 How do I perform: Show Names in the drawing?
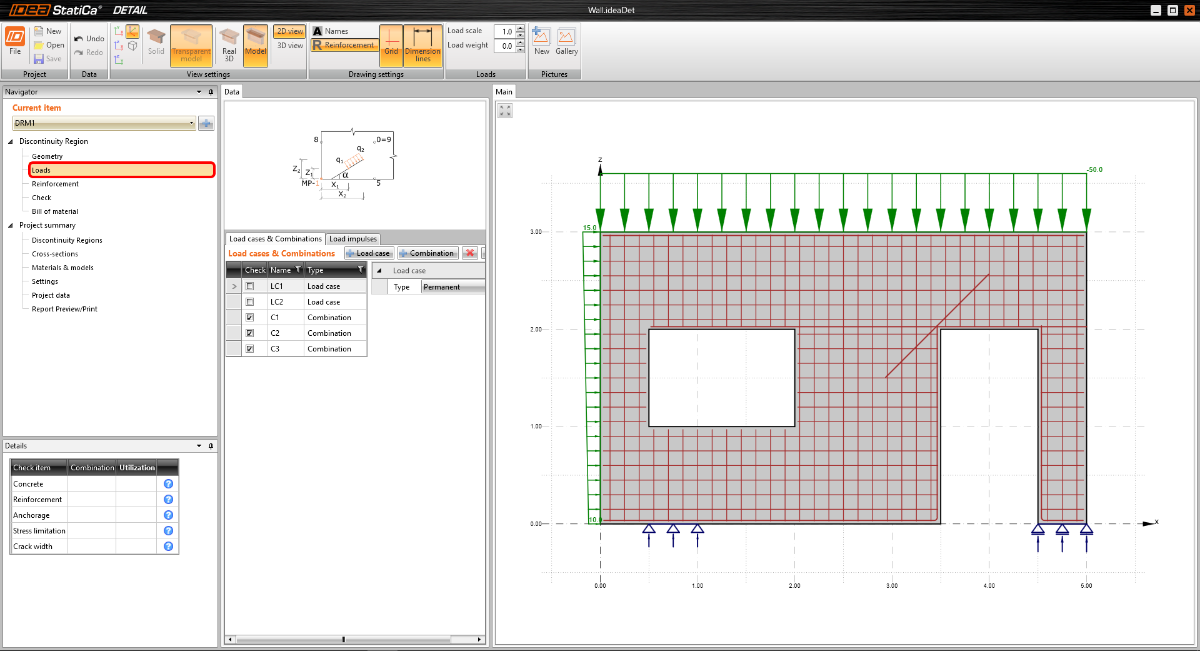(x=334, y=31)
